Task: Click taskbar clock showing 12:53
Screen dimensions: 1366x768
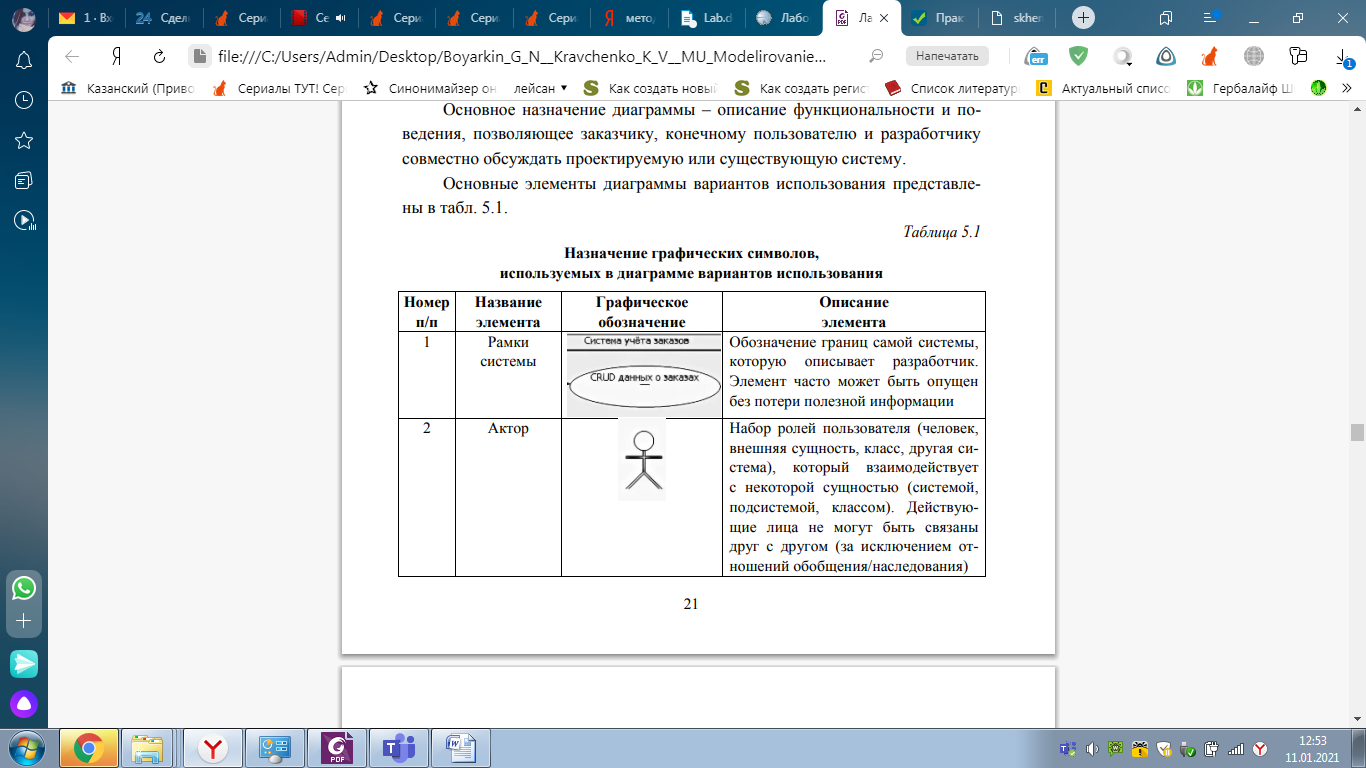Action: [1311, 748]
